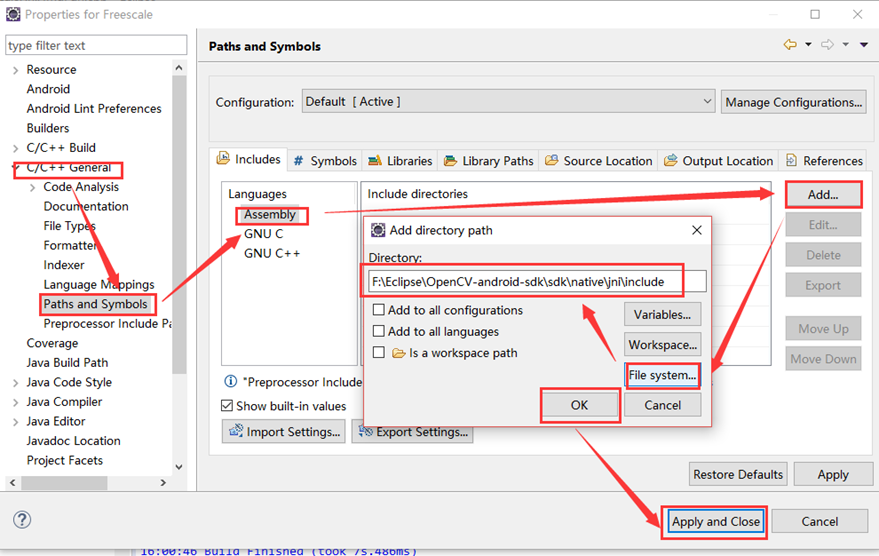Collapse the C/C++ General tree node
The image size is (879, 556).
pos(15,168)
